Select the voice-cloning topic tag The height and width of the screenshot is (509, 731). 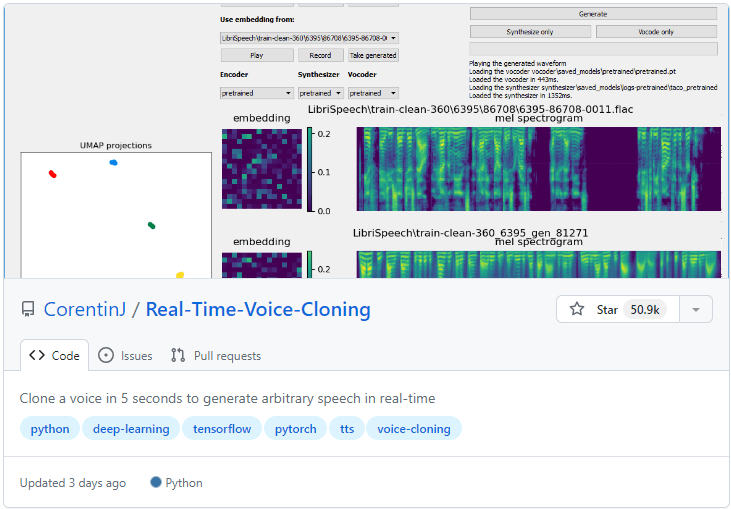414,428
